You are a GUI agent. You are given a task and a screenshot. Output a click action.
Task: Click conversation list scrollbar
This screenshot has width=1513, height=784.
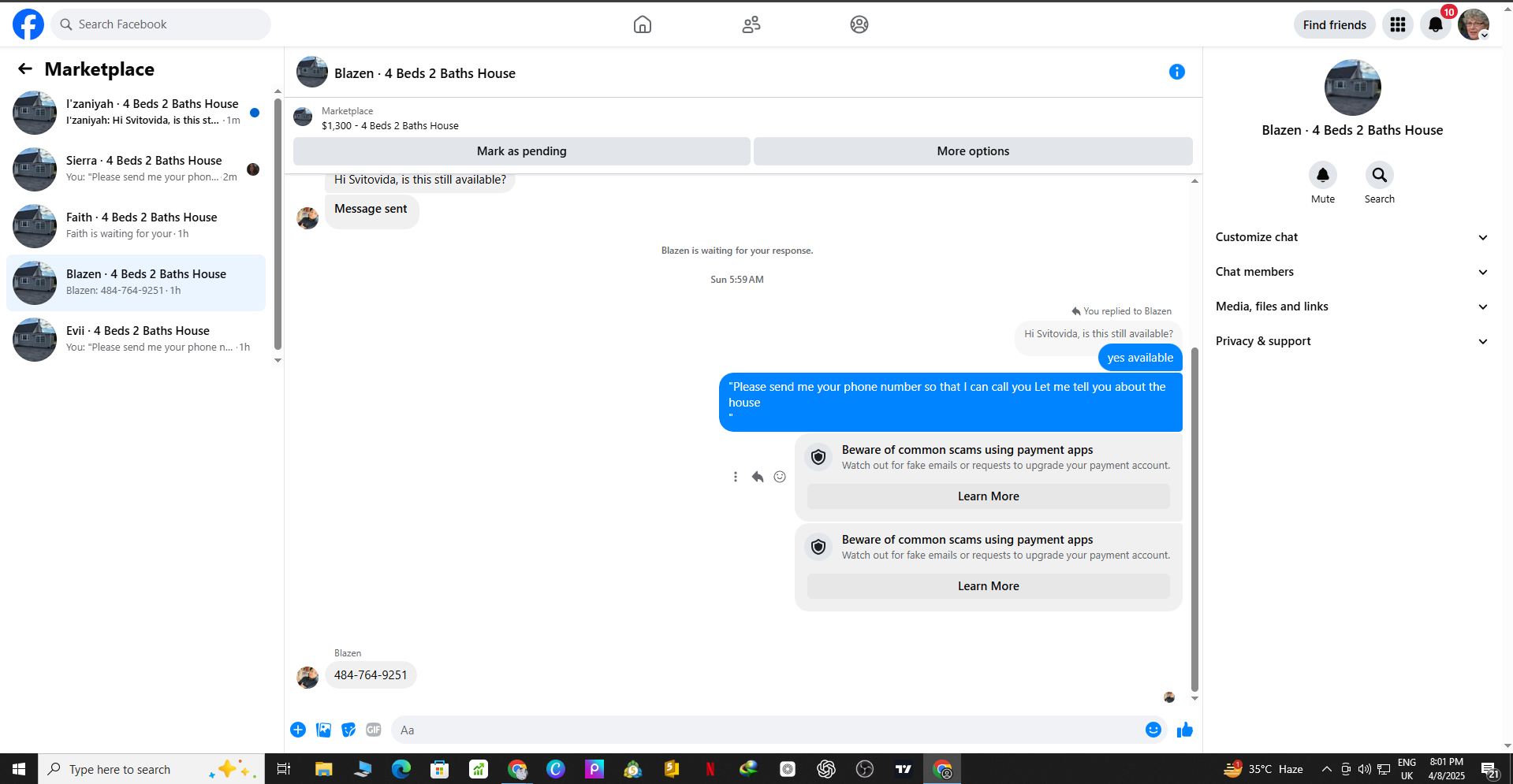coord(278,225)
